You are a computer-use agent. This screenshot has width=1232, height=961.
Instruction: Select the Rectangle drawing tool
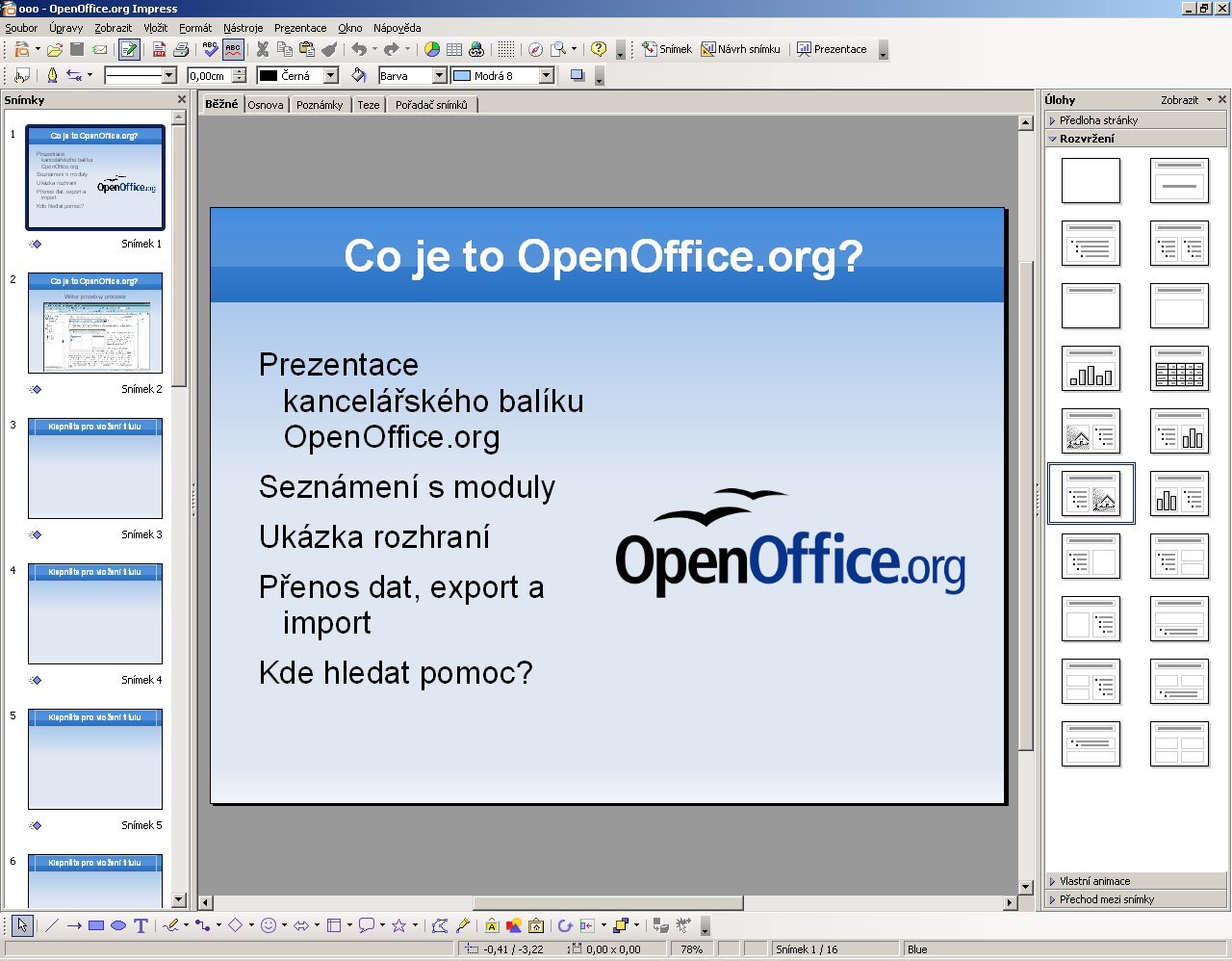pyautogui.click(x=96, y=925)
